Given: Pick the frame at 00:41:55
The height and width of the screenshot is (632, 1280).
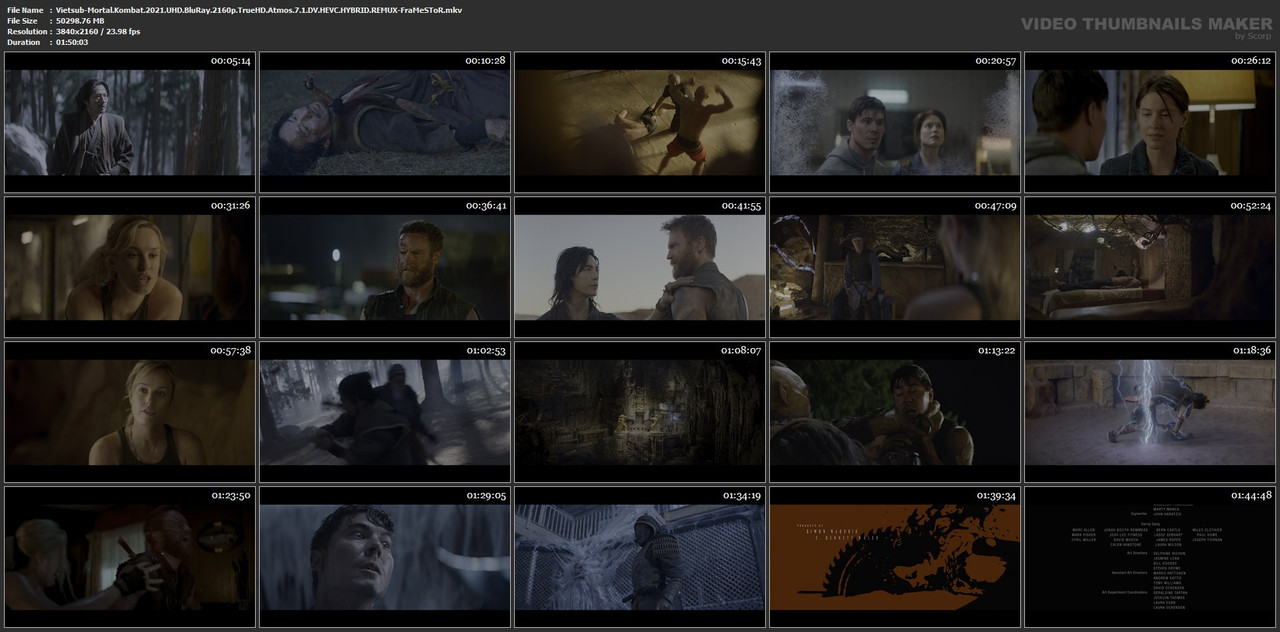Looking at the screenshot, I should pos(639,267).
